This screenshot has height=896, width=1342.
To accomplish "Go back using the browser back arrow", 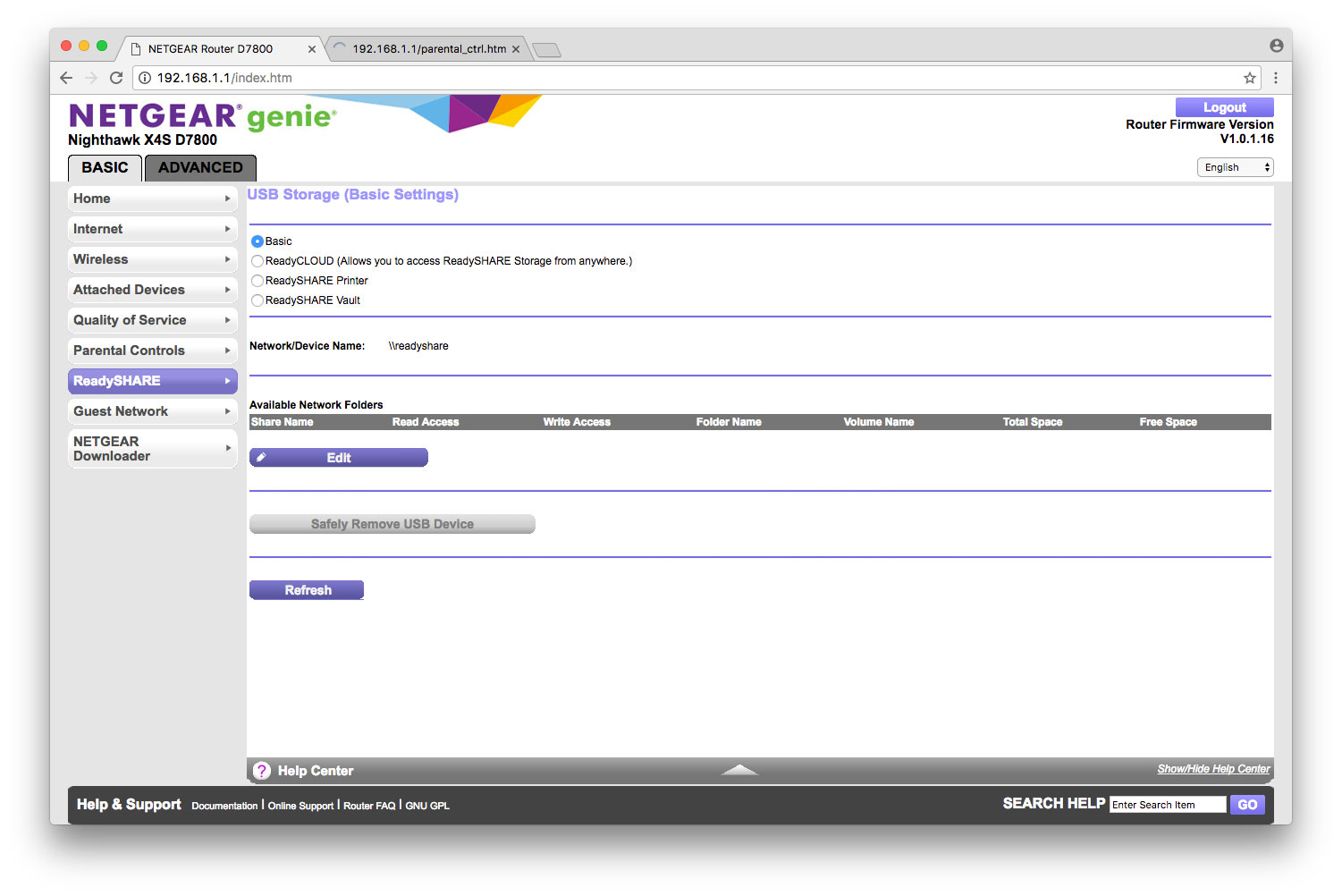I will click(x=66, y=78).
